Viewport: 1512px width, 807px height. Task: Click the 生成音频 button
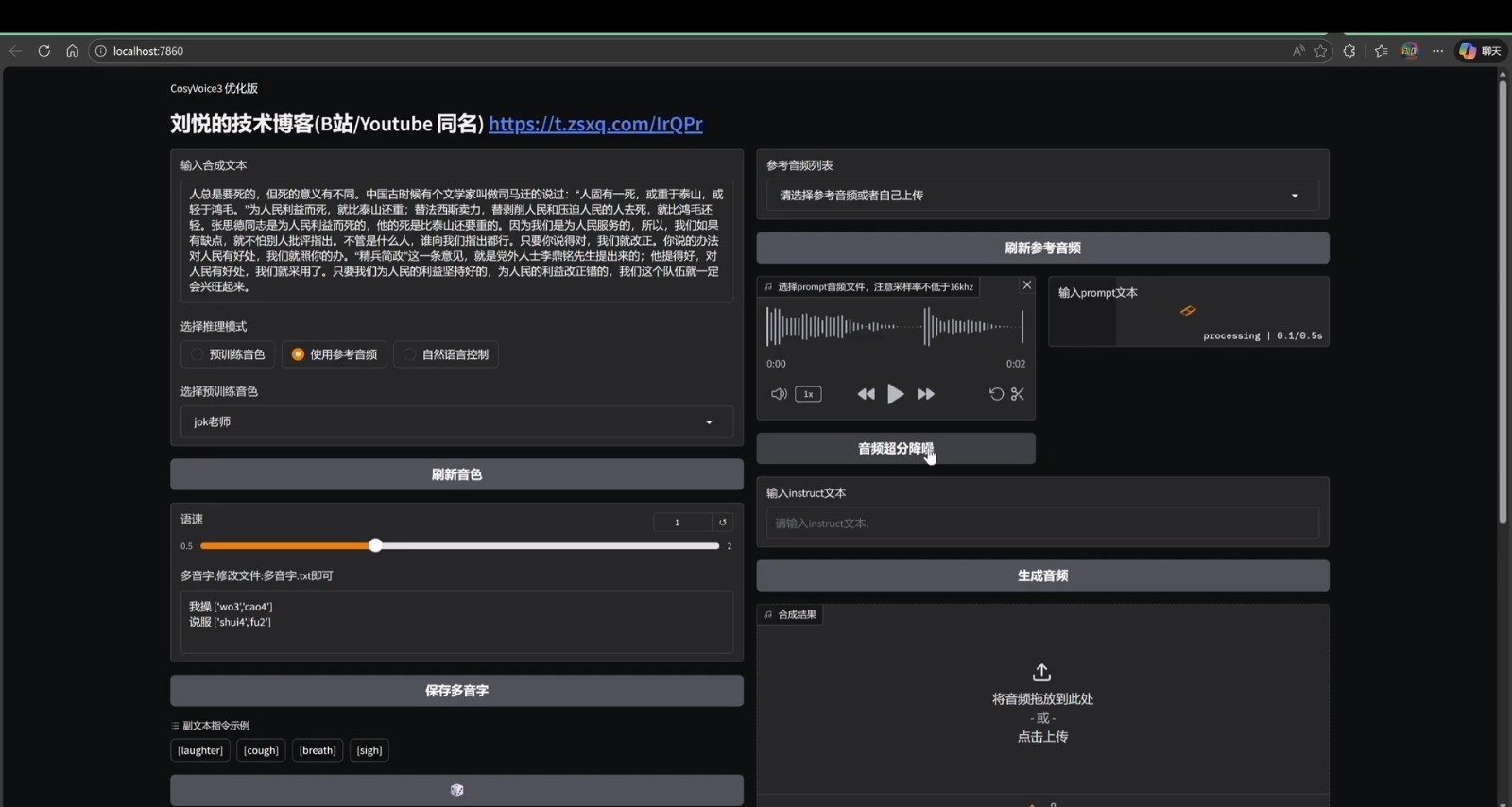(x=1042, y=575)
